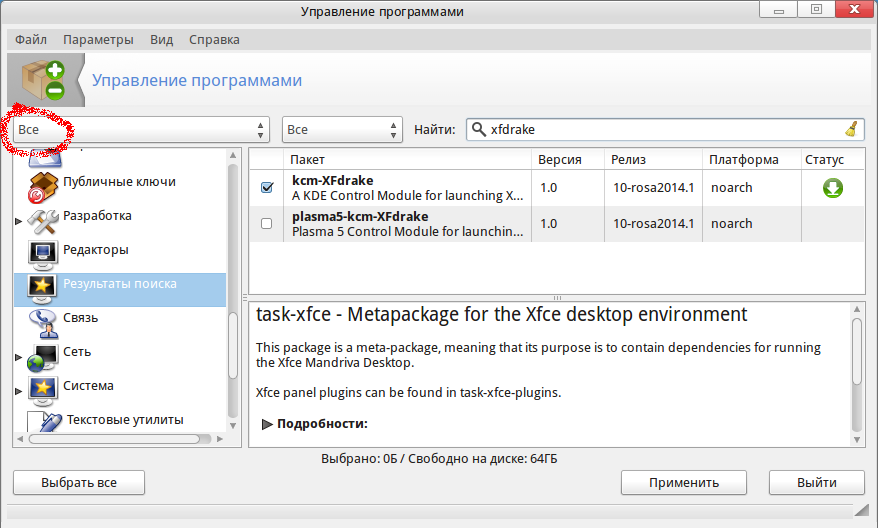Click green install status arrow for kcm-XFdrake

click(x=833, y=188)
